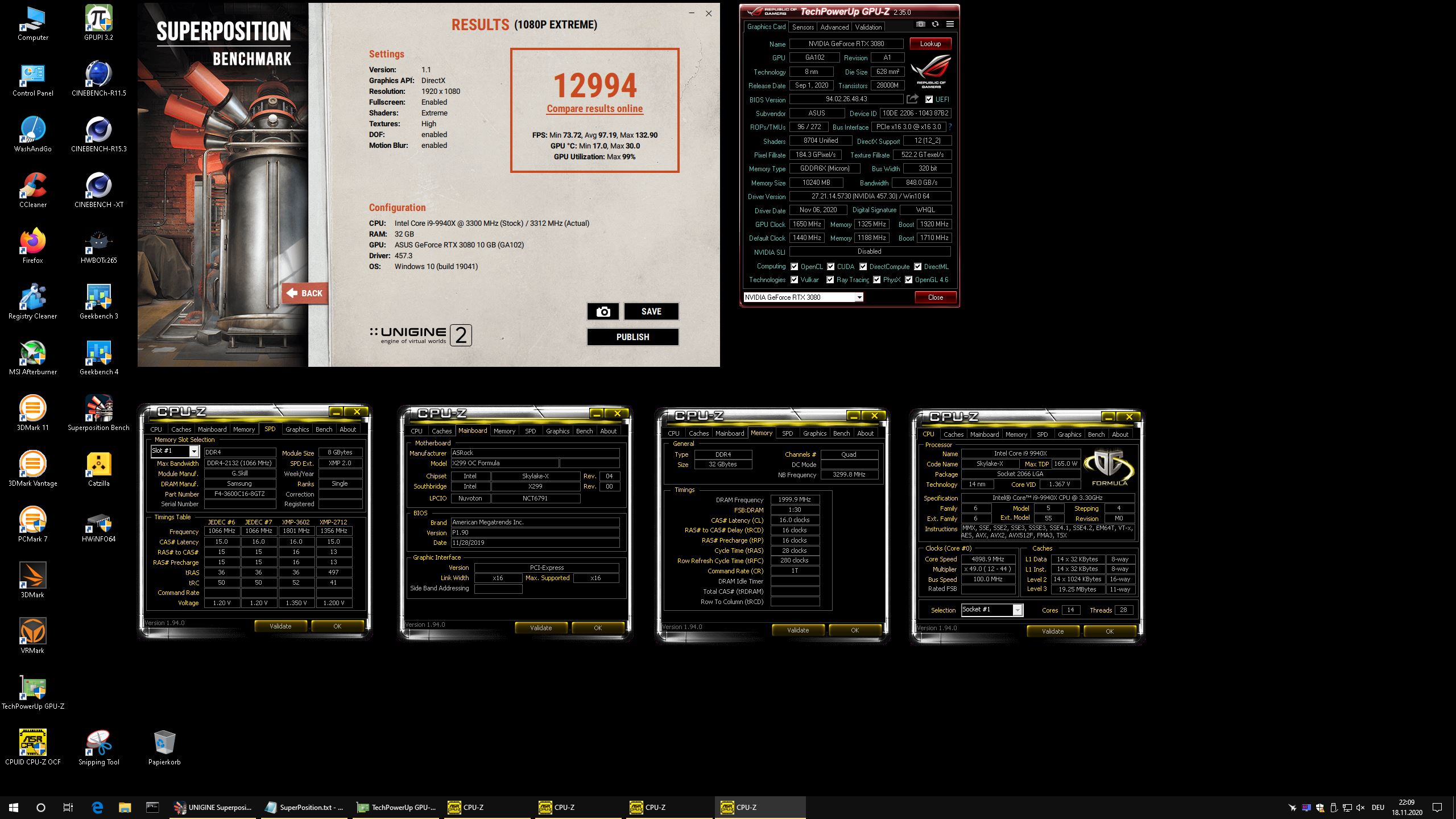Launch Catzilla desktop icon

point(99,470)
